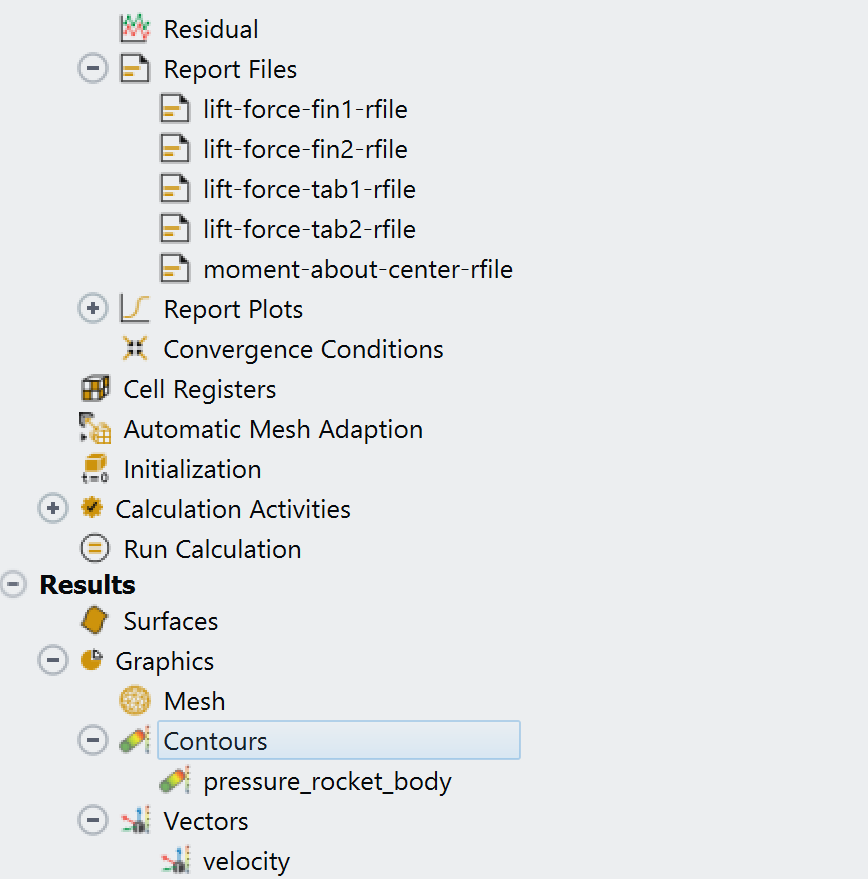The image size is (868, 879).
Task: Select the velocity vector item
Action: (246, 861)
